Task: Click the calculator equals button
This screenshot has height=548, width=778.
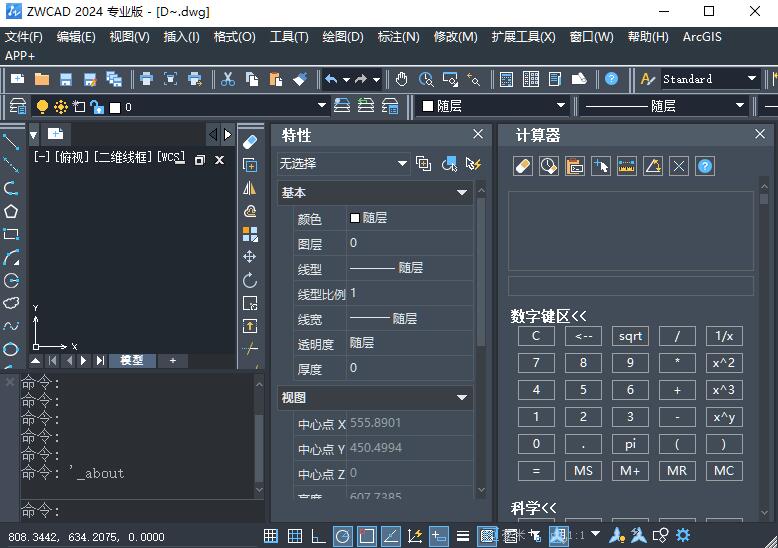Action: pyautogui.click(x=536, y=471)
